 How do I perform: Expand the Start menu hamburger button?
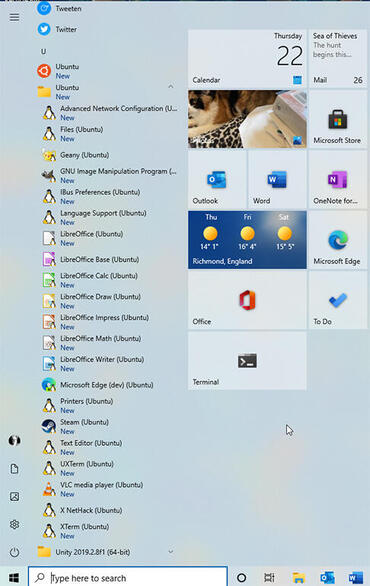[x=14, y=18]
